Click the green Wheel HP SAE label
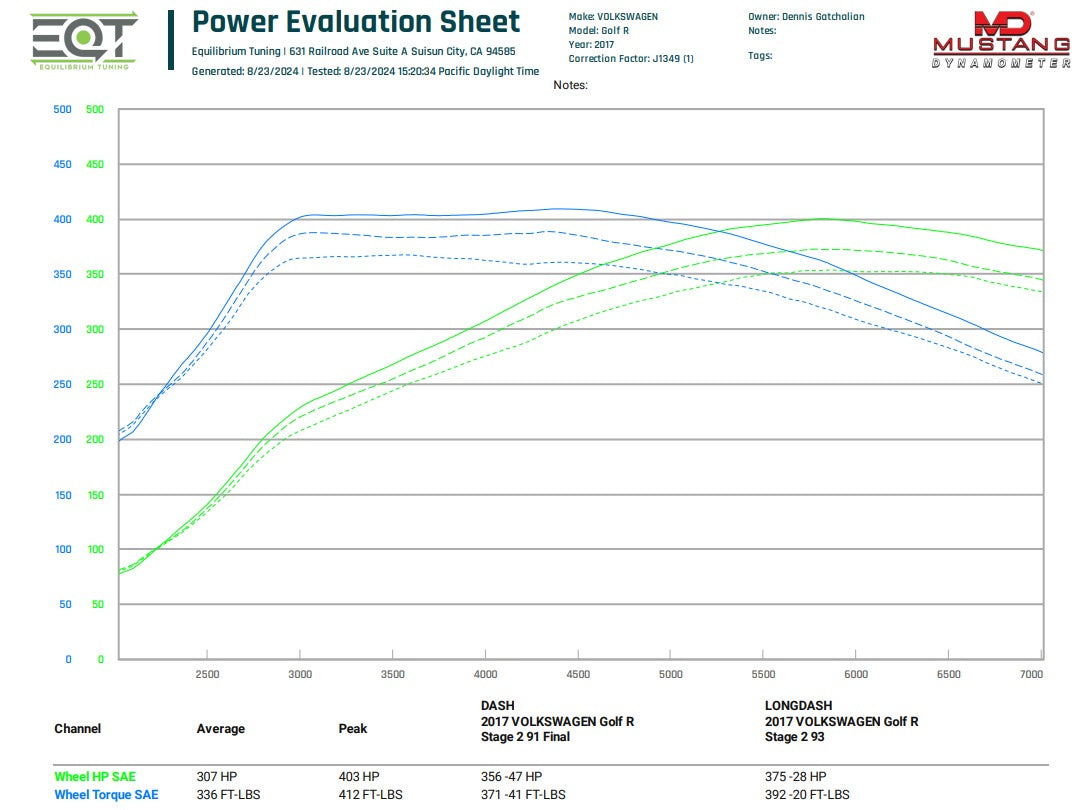Screen dimensions: 1092x810 95,776
